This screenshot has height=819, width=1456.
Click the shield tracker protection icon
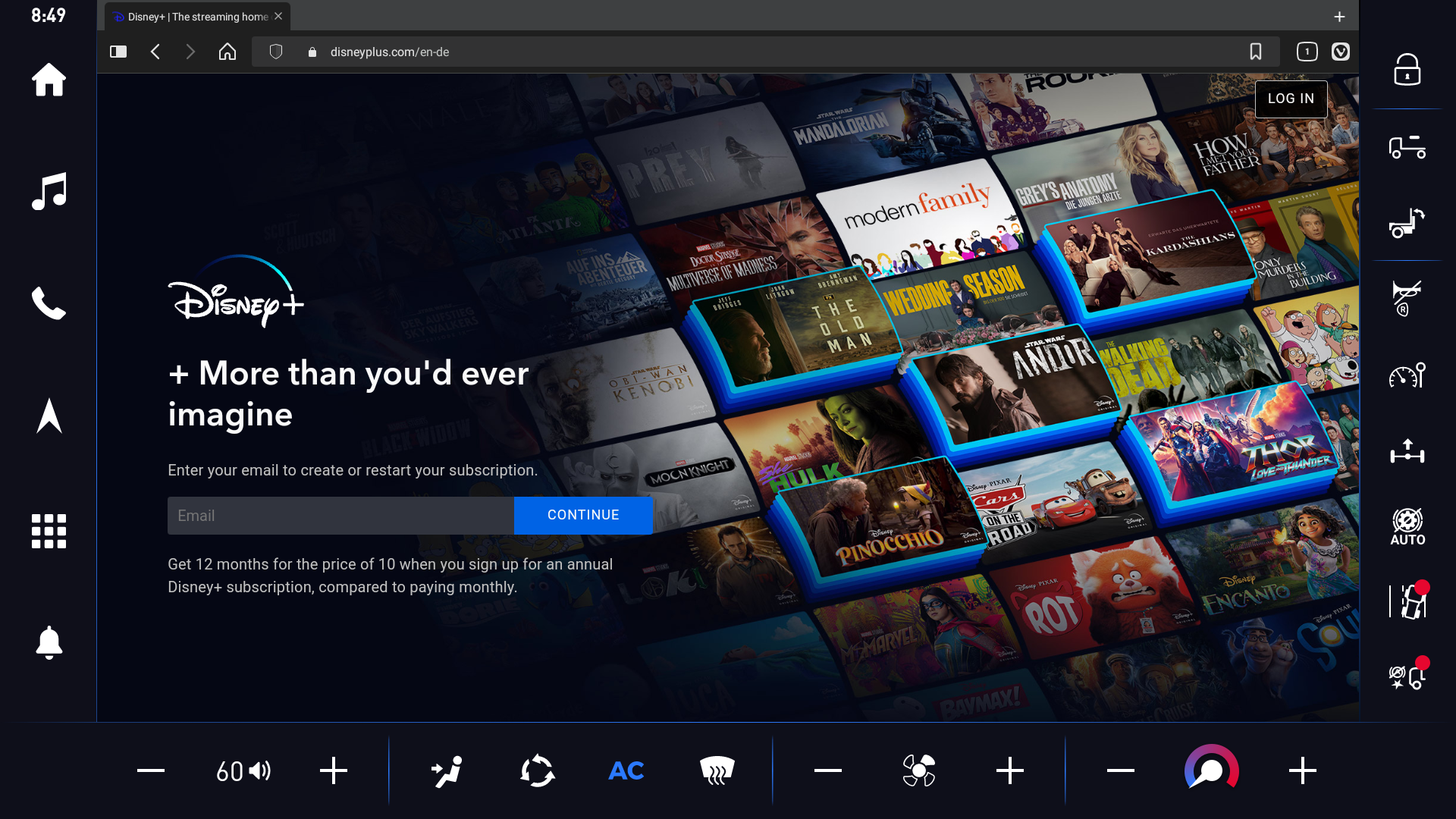point(276,52)
